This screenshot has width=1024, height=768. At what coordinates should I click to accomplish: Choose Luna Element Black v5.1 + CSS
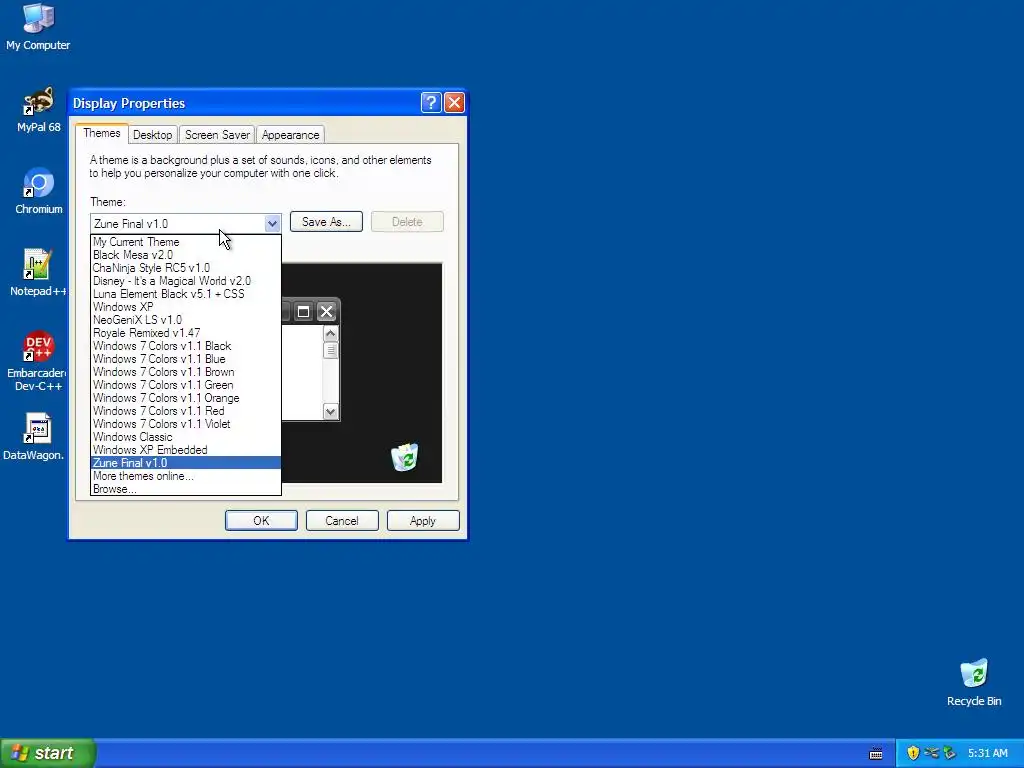tap(185, 294)
